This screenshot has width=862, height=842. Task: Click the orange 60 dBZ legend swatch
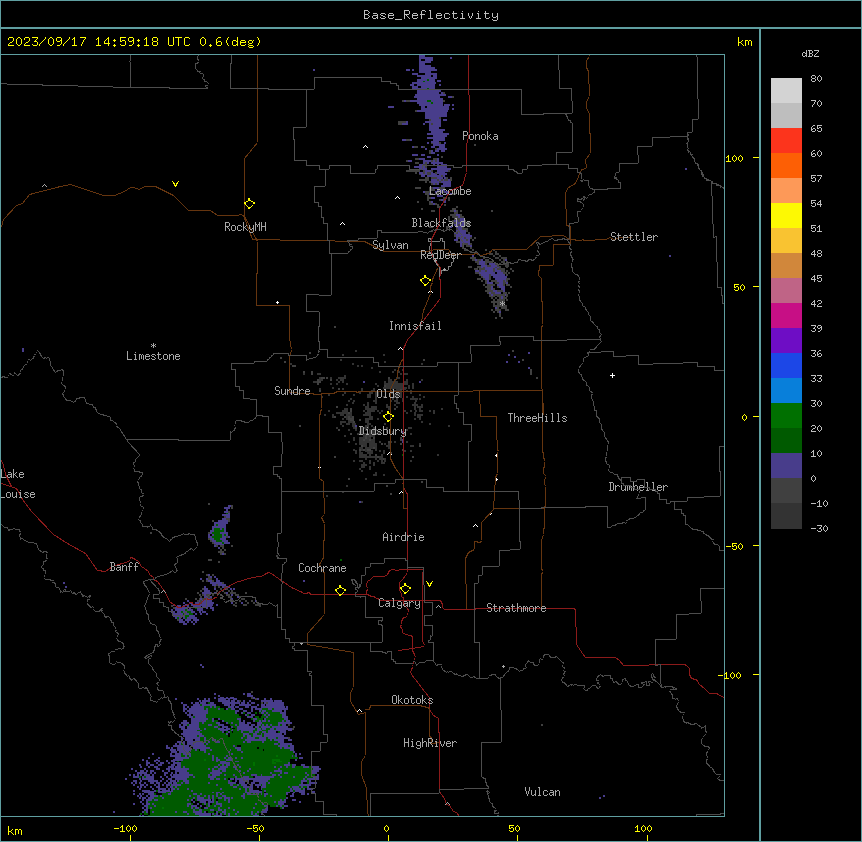pyautogui.click(x=786, y=165)
